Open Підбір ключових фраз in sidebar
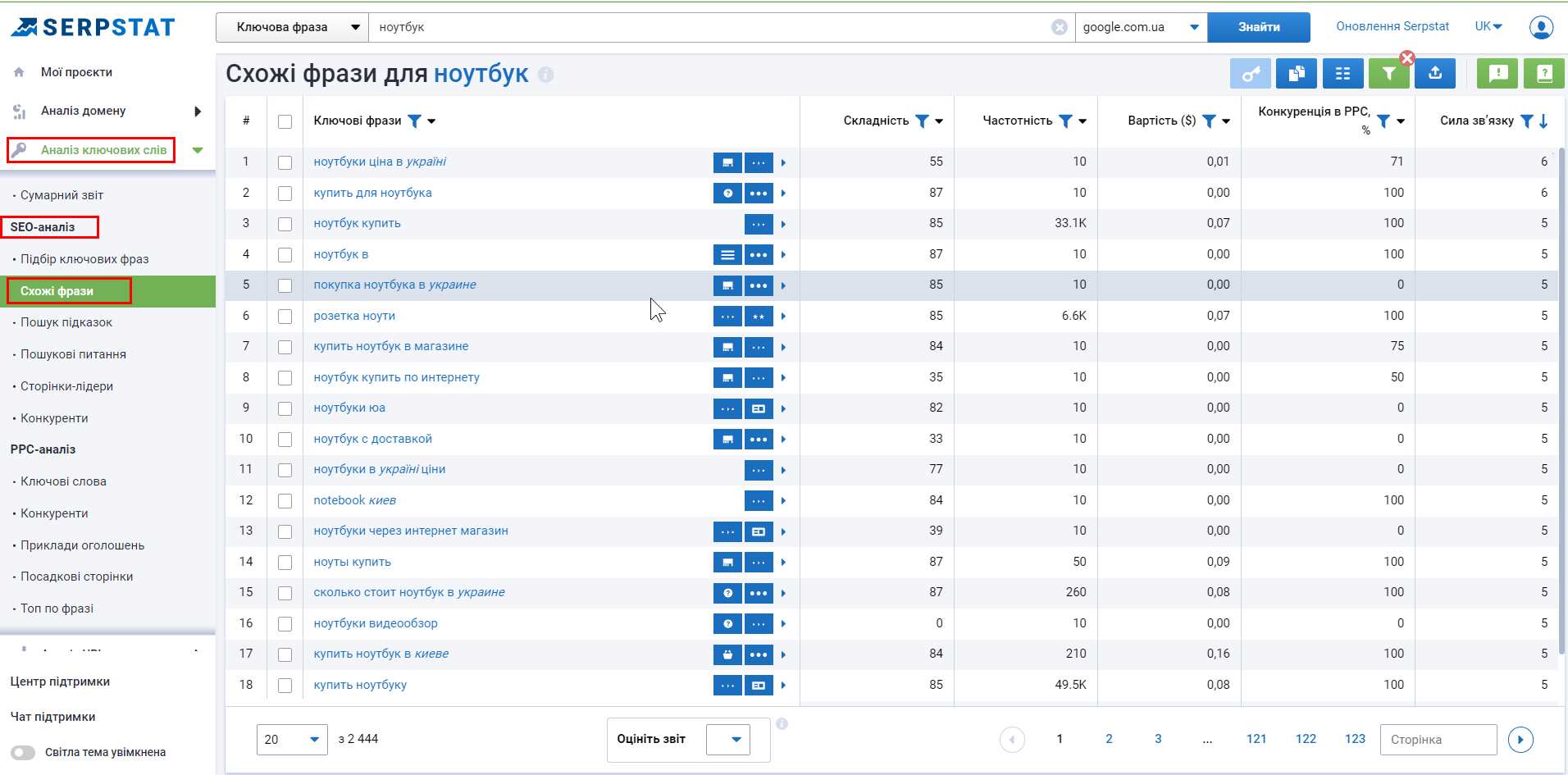1568x775 pixels. 84,259
